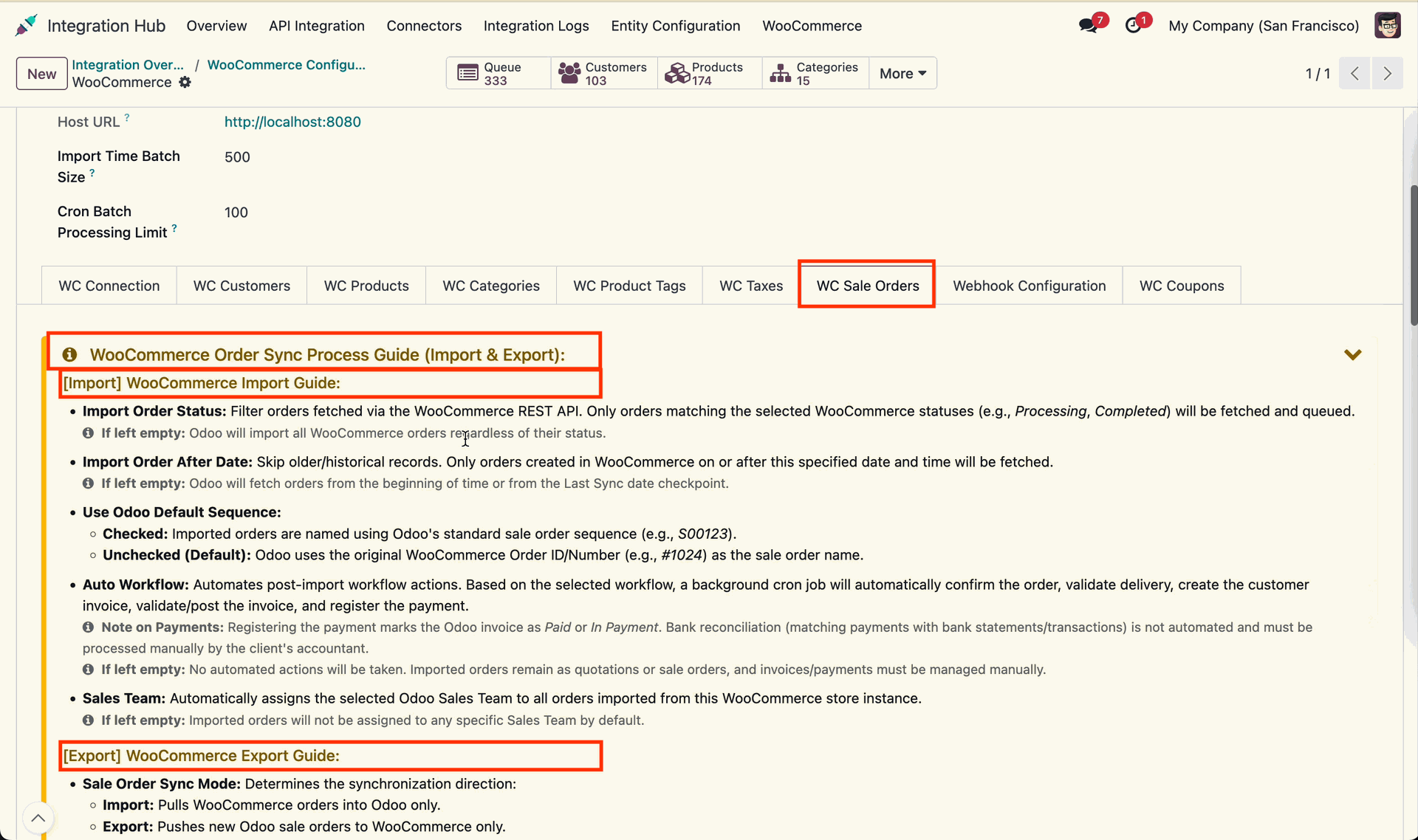Click the New button
The height and width of the screenshot is (840, 1418).
(42, 74)
